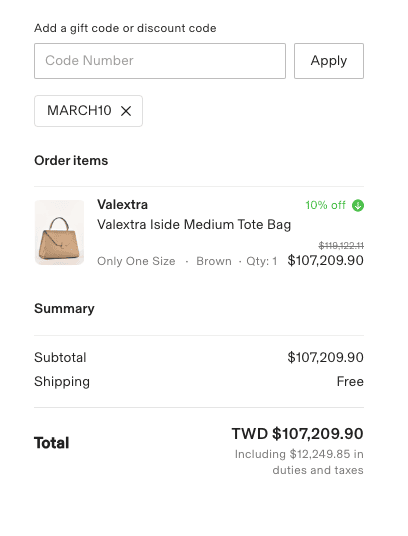Click the MARCH10 code chip
408x536 pixels.
tap(88, 111)
